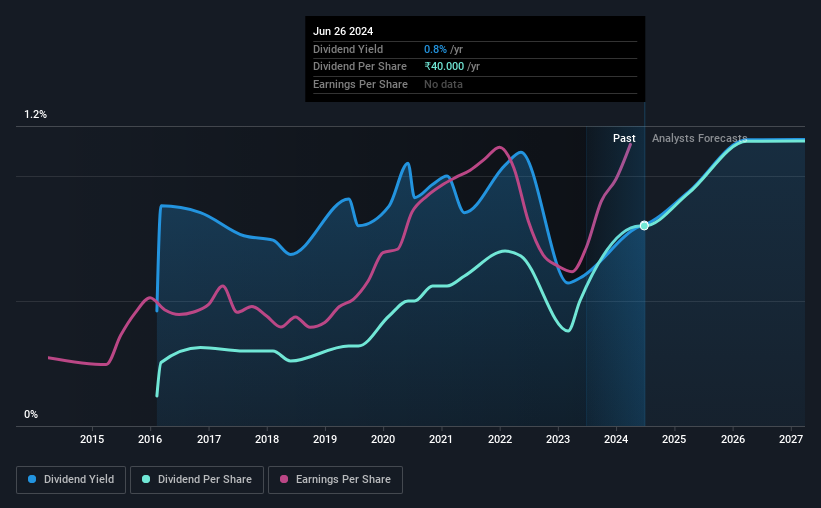Toggle the Dividend Yield legend button
The width and height of the screenshot is (821, 508).
coord(71,480)
